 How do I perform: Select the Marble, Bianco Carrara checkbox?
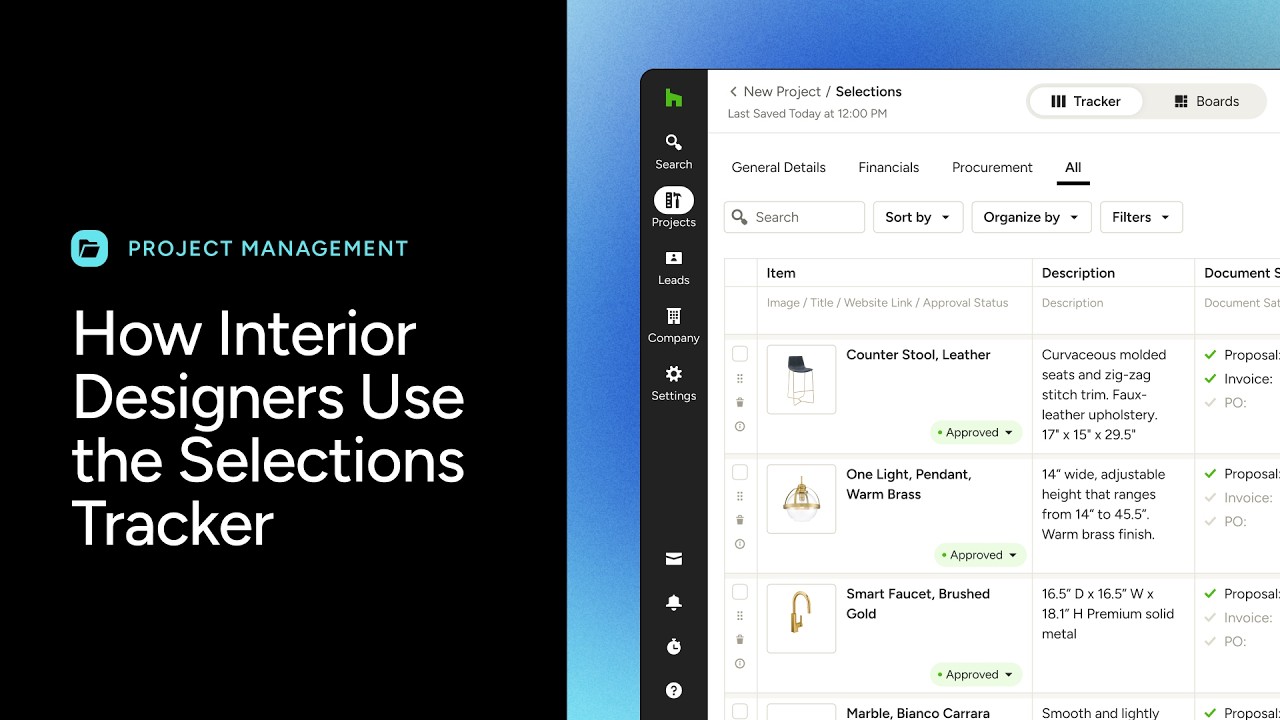(740, 711)
